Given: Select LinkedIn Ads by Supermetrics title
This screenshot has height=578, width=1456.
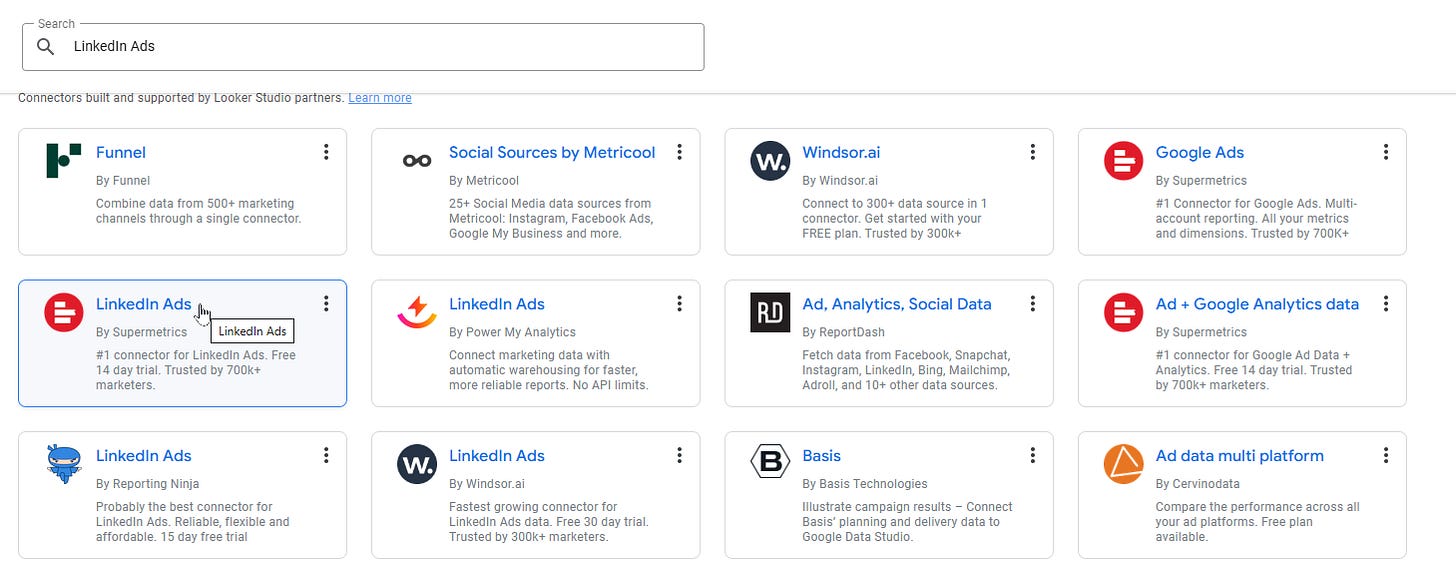Looking at the screenshot, I should pos(143,304).
